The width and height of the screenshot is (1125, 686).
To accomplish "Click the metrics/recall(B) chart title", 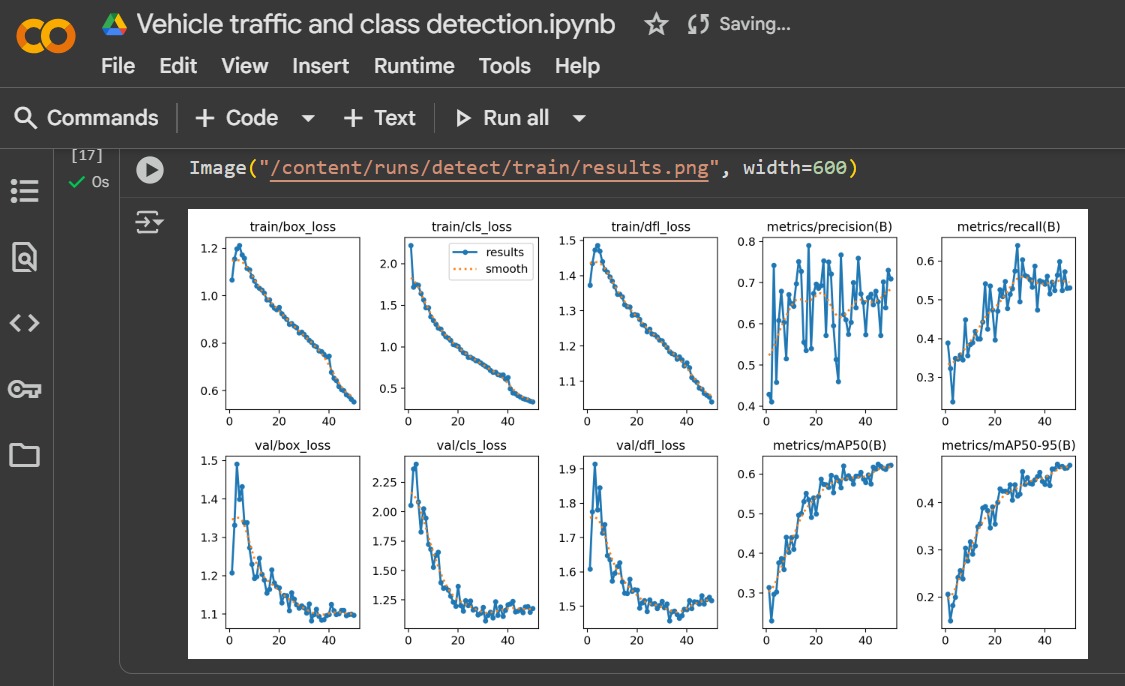I will (1008, 227).
